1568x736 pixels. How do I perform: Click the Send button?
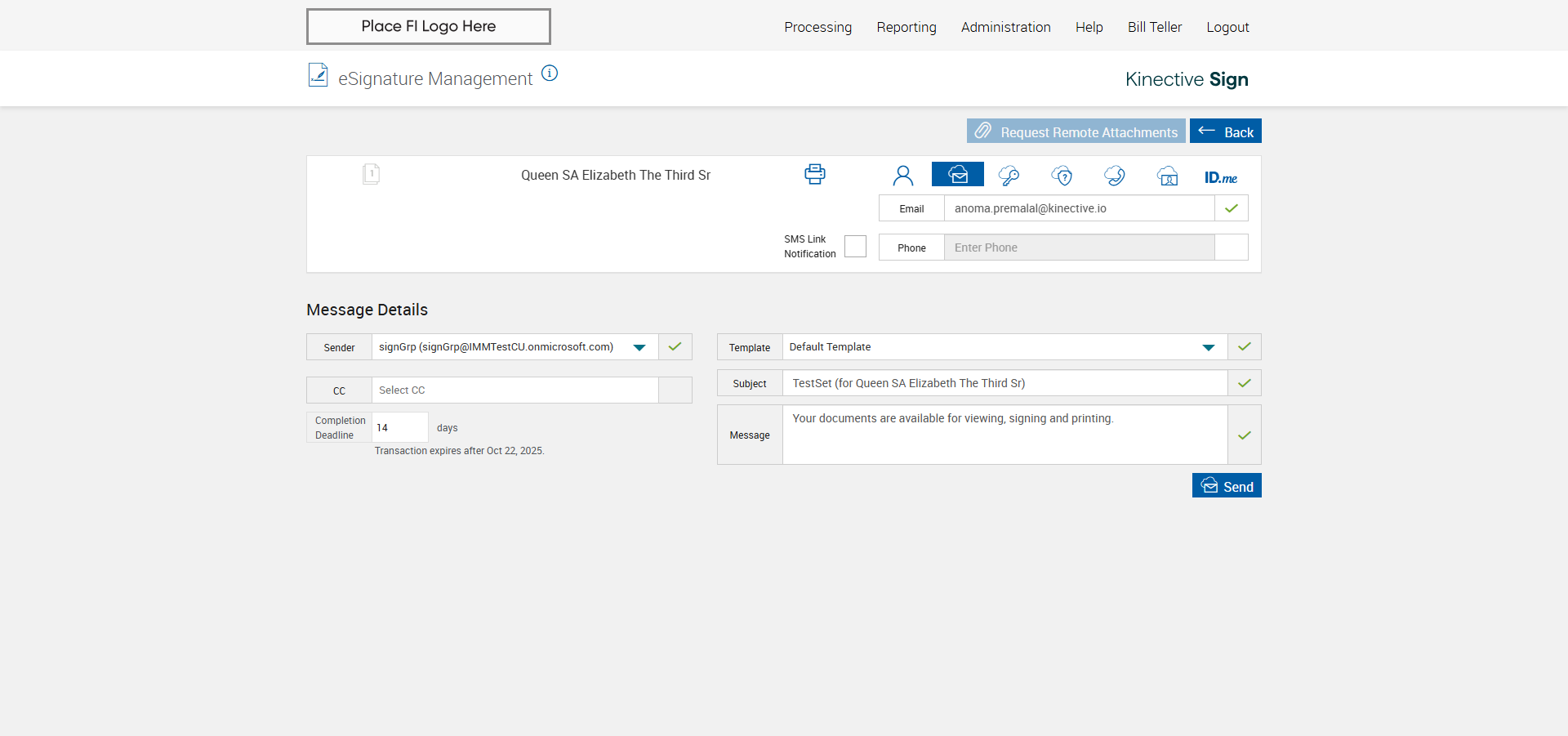pyautogui.click(x=1226, y=486)
